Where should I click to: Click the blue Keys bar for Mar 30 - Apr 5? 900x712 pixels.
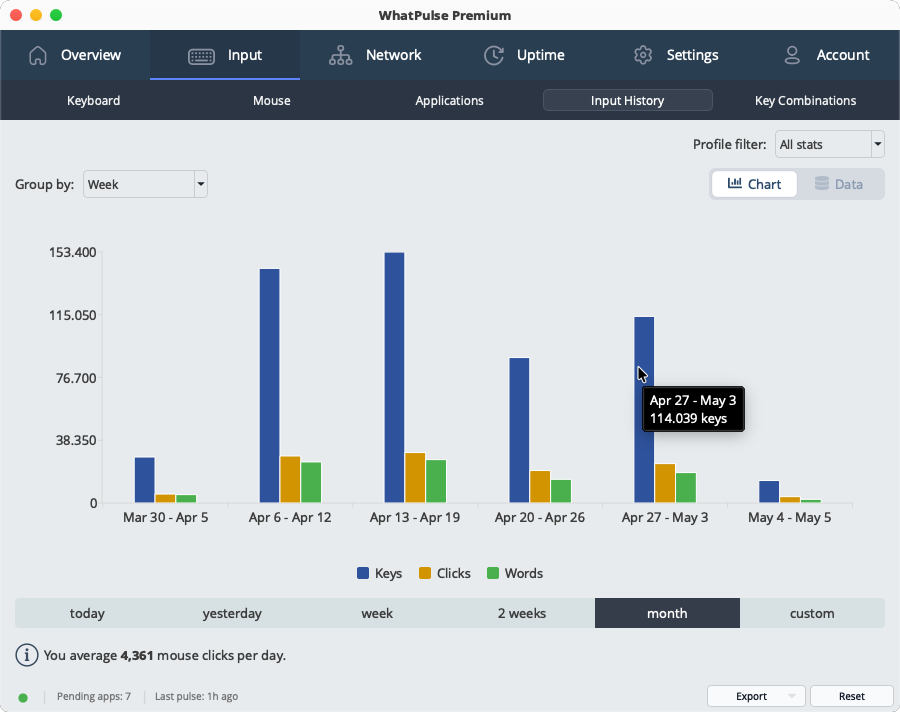click(145, 480)
